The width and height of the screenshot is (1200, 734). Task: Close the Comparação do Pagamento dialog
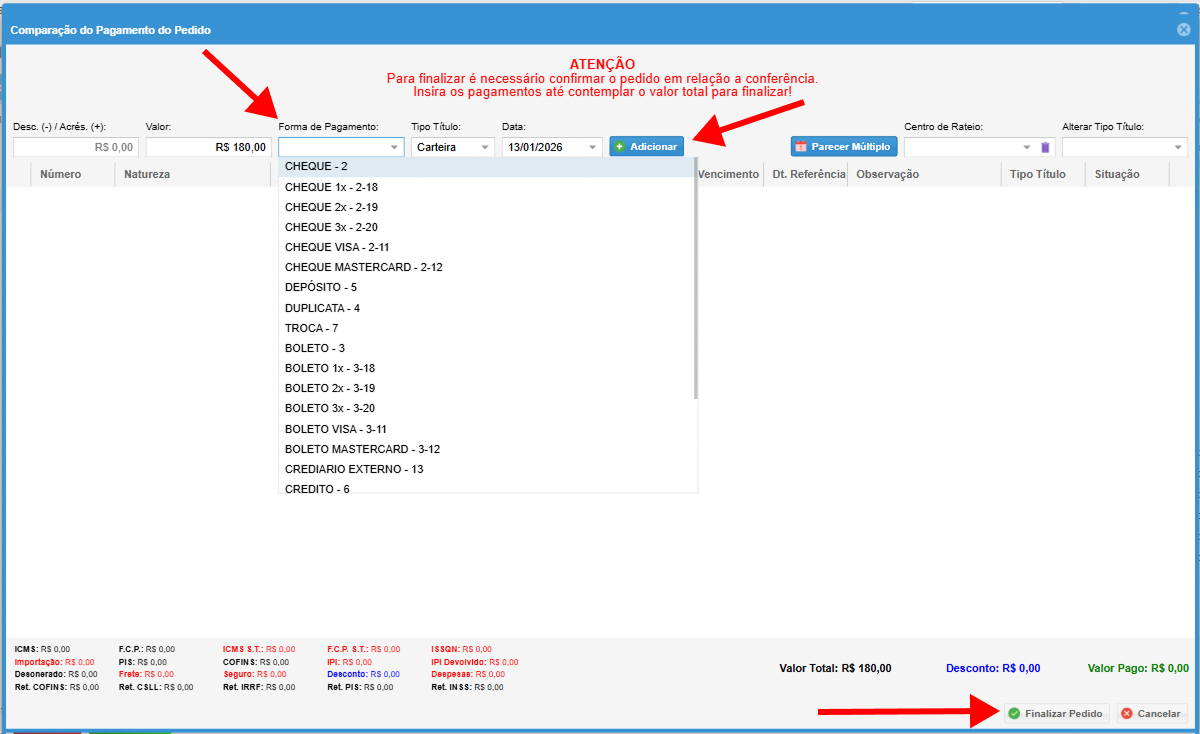click(x=1184, y=30)
